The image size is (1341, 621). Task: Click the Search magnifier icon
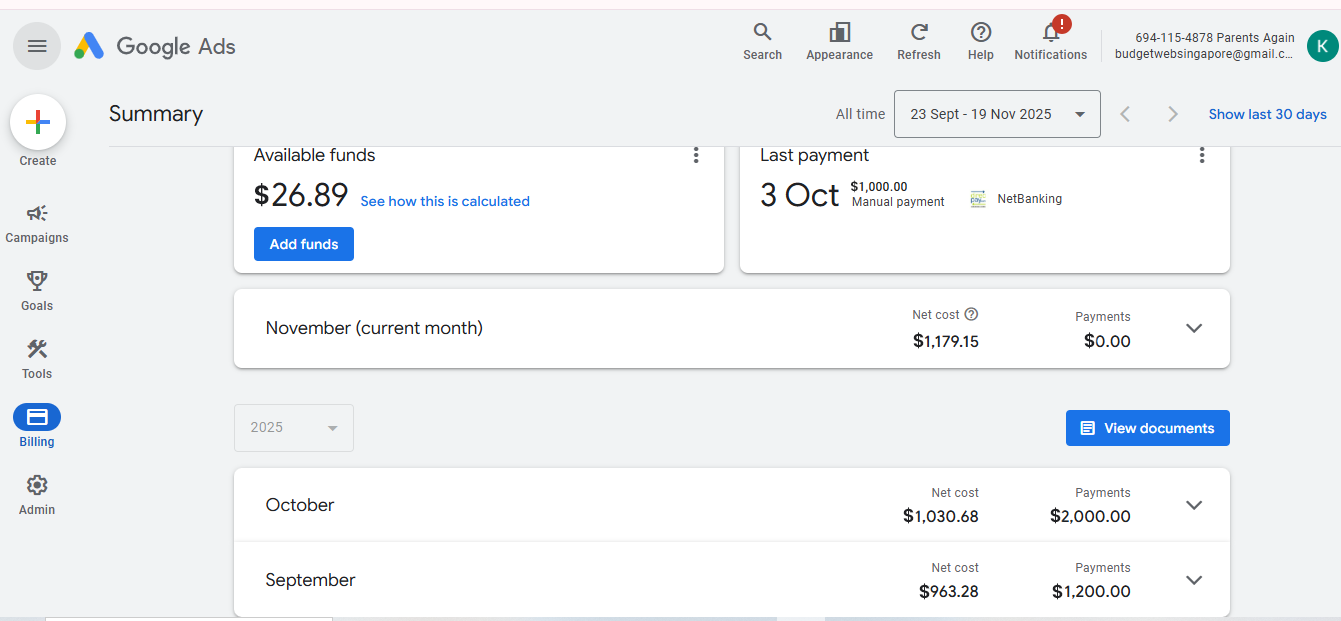762,33
